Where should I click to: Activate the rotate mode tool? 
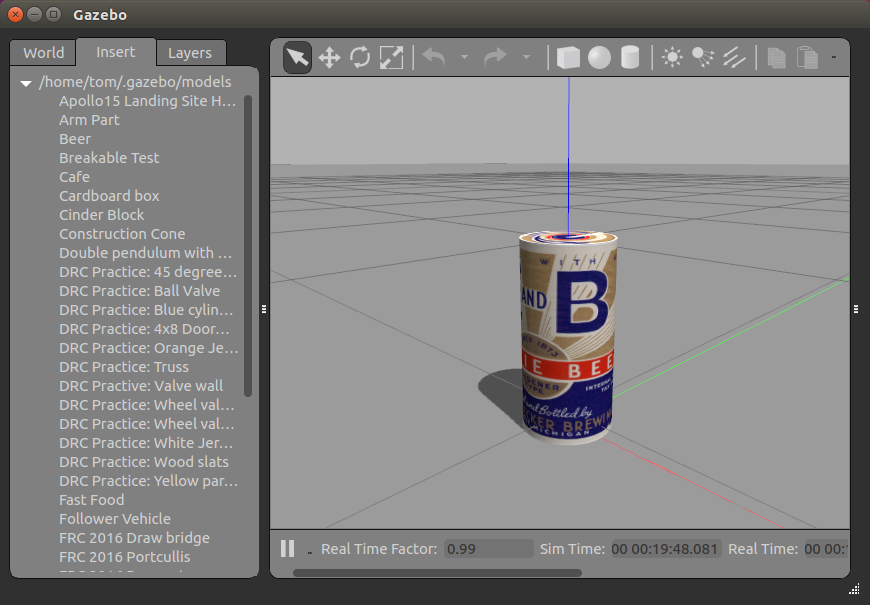coord(360,58)
